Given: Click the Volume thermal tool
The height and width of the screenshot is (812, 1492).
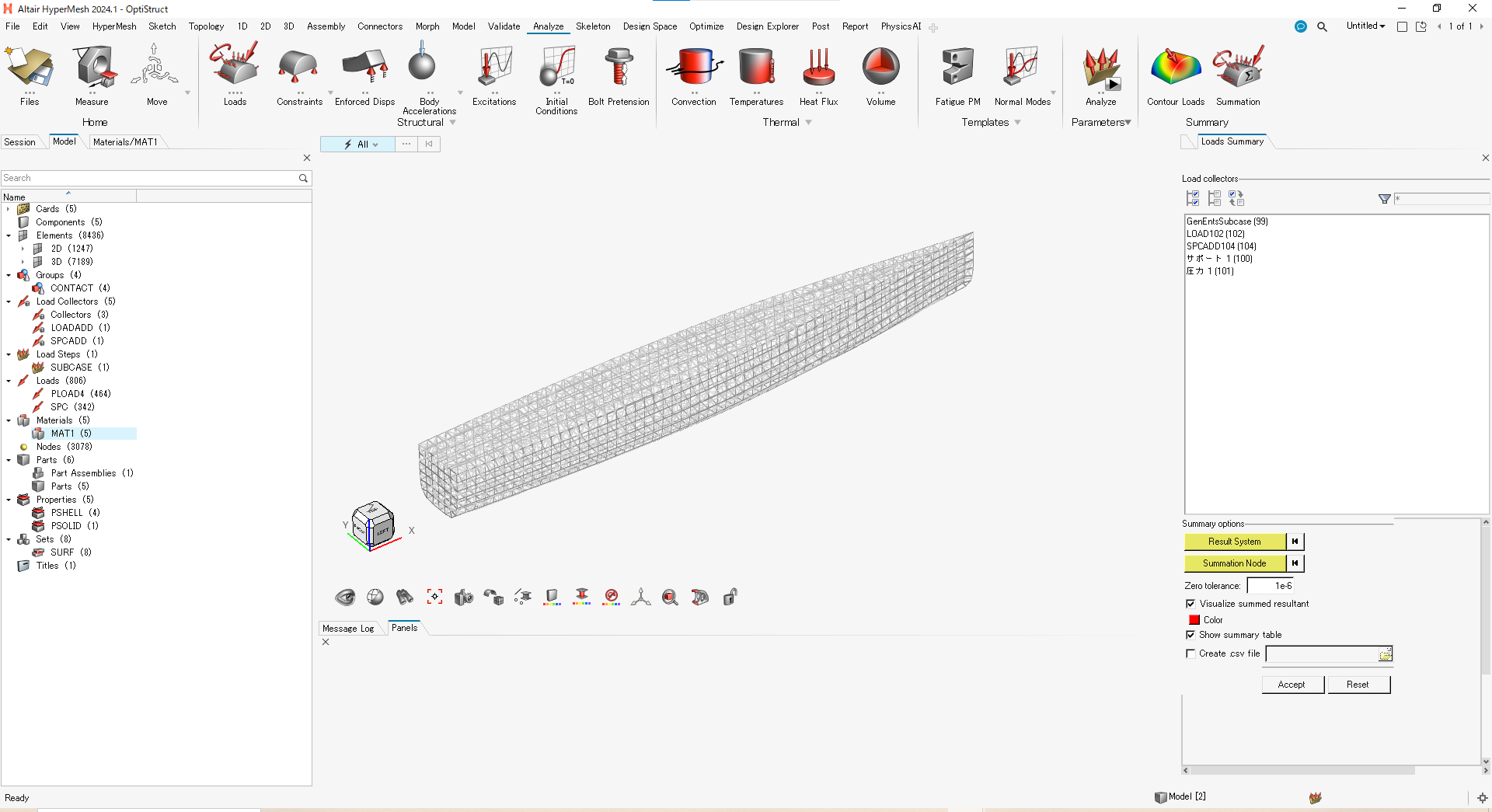Looking at the screenshot, I should pyautogui.click(x=880, y=66).
